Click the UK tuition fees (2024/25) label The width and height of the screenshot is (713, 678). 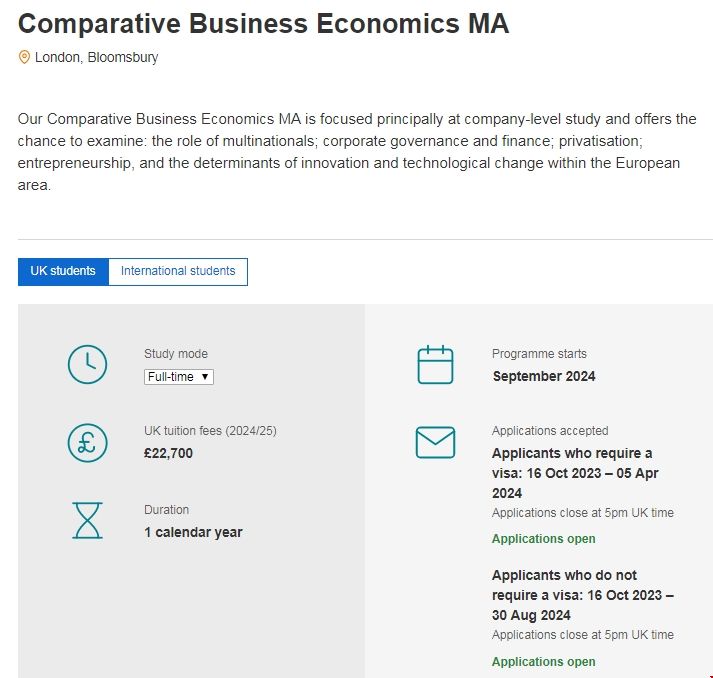click(x=210, y=431)
